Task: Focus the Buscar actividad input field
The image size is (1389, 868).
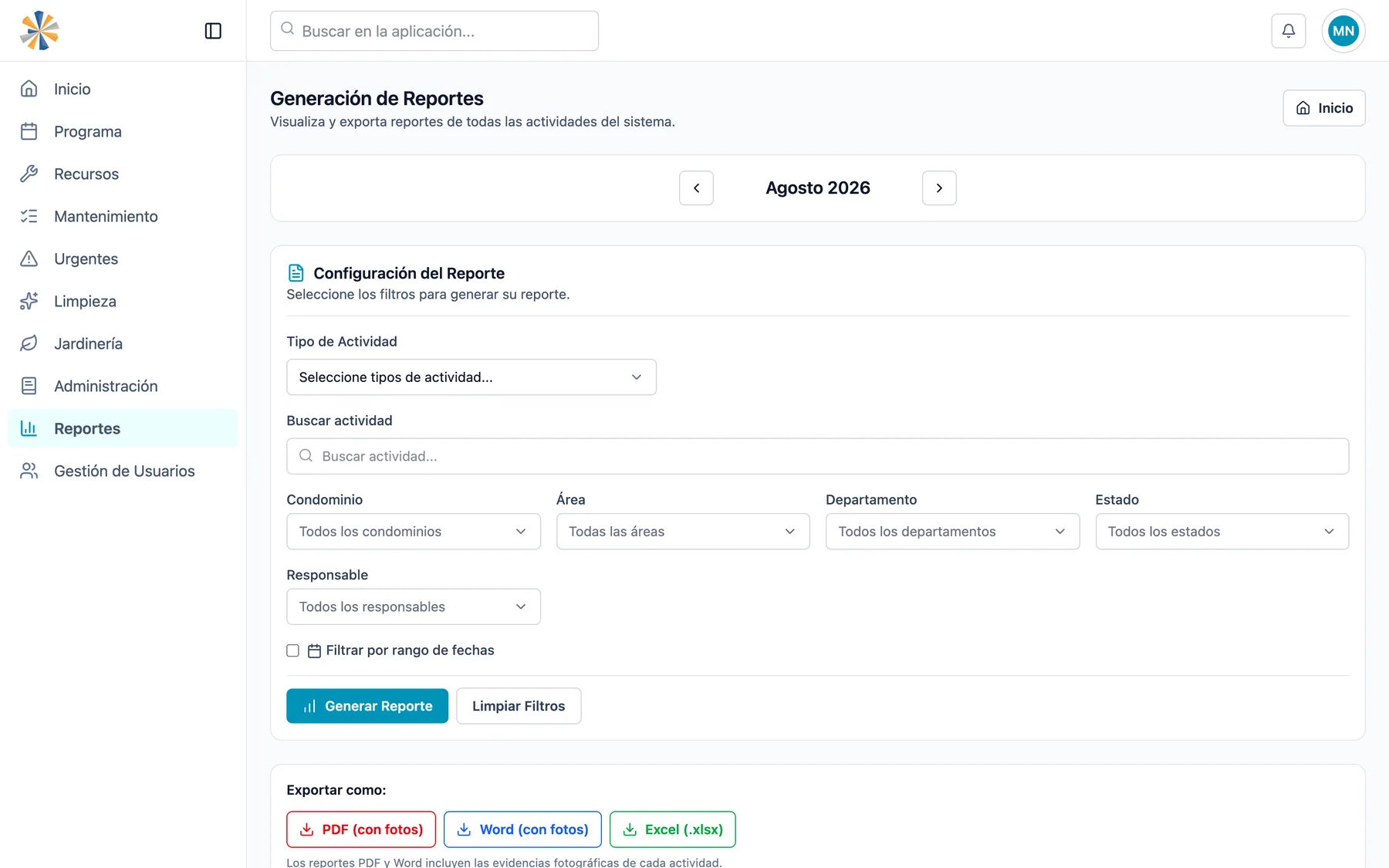Action: click(817, 456)
